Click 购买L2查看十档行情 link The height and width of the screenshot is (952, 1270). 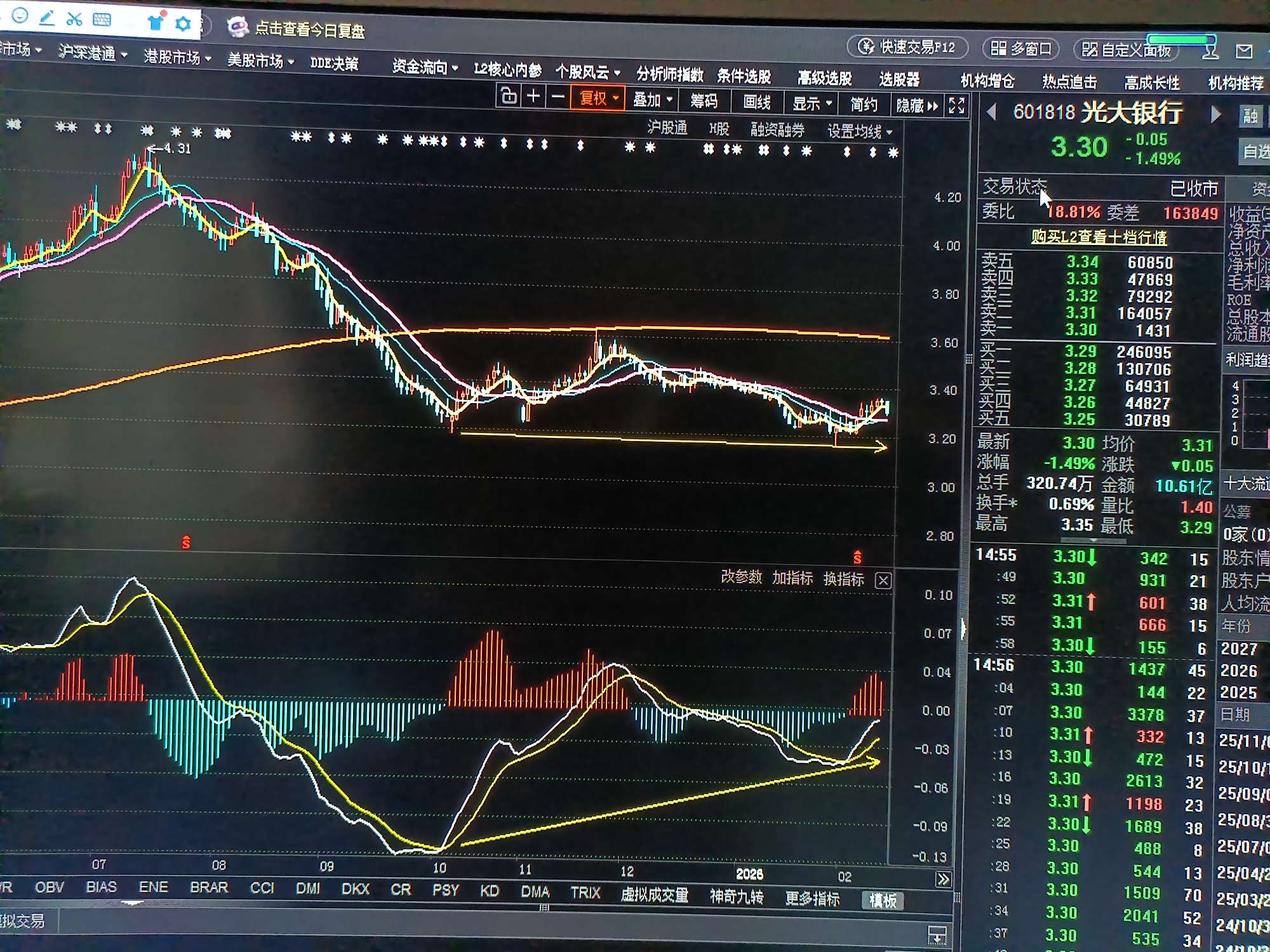click(1099, 237)
